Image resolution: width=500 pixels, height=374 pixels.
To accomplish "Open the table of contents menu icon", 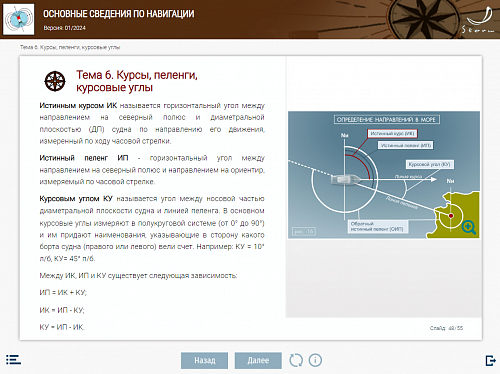I will 13,360.
